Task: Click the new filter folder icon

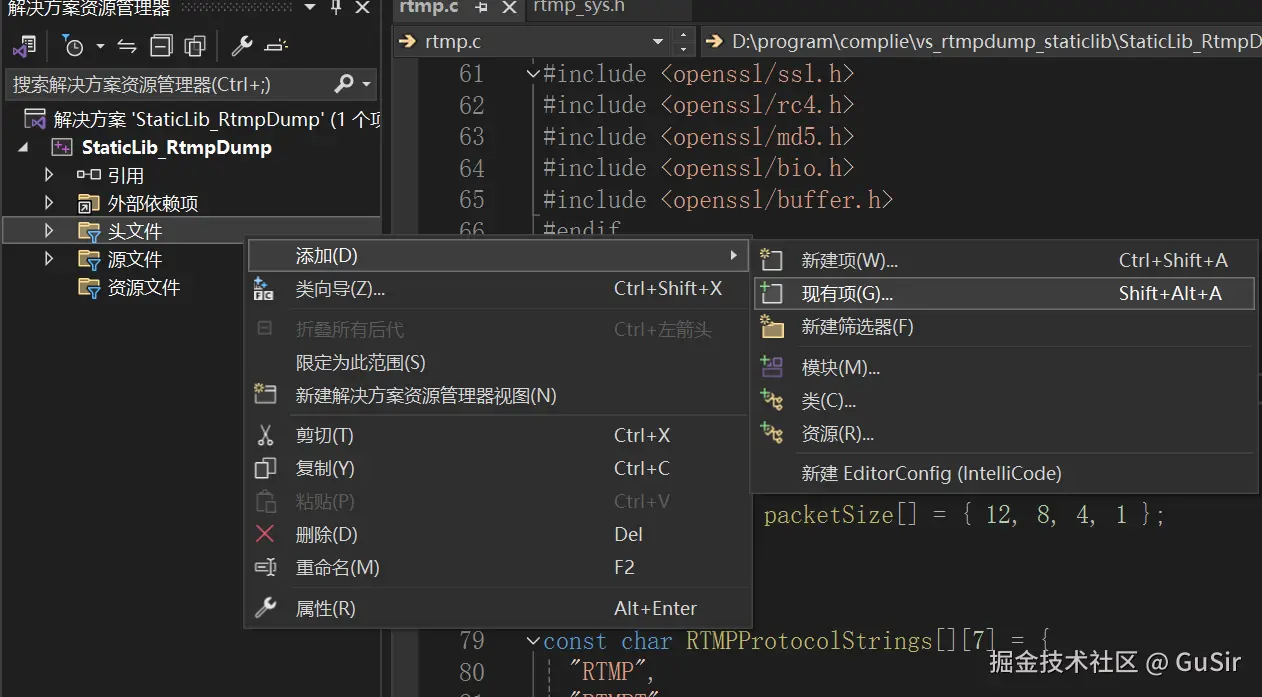Action: tap(771, 326)
